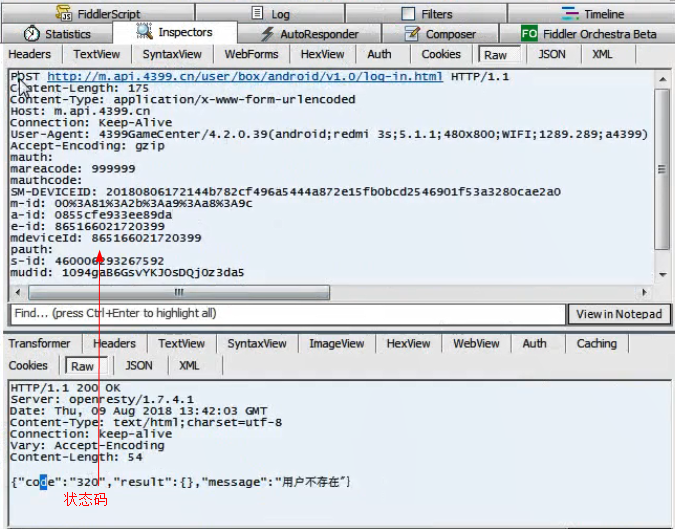Screen dimensions: 675x529
Task: Click the User-Agent 4399GameCenter line
Action: (x=329, y=134)
